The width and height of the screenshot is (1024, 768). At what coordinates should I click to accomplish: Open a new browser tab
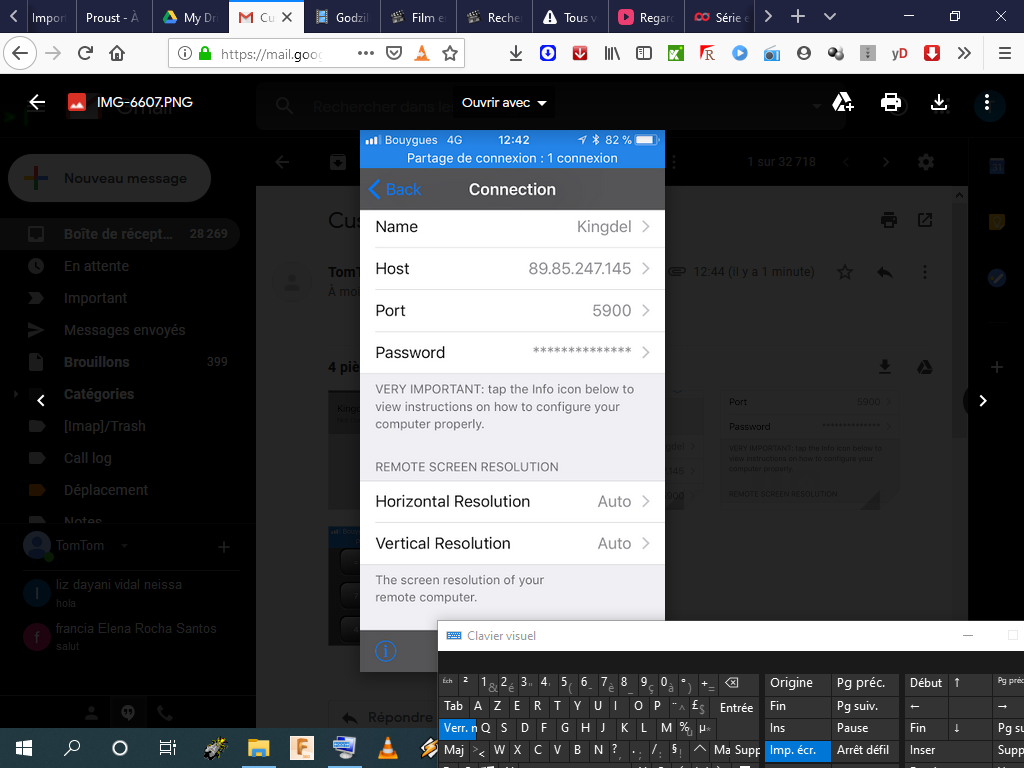(x=797, y=16)
